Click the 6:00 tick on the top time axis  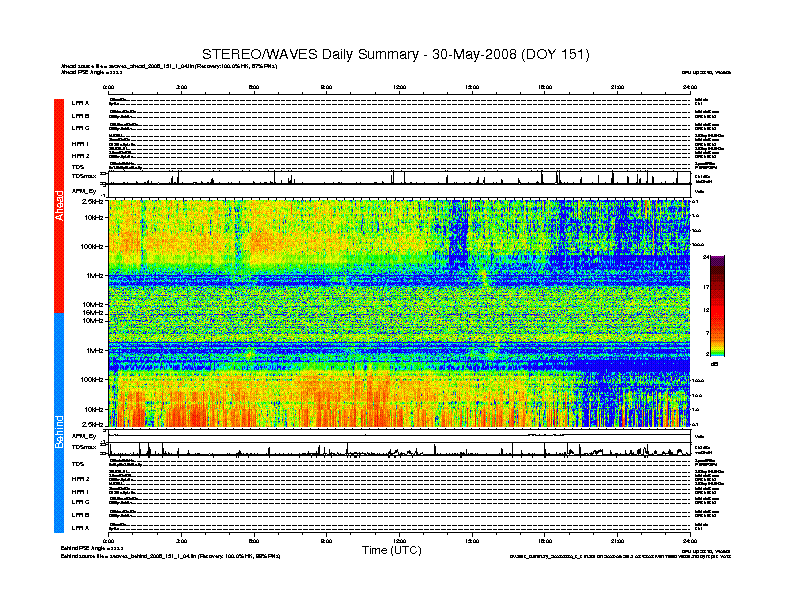(254, 87)
